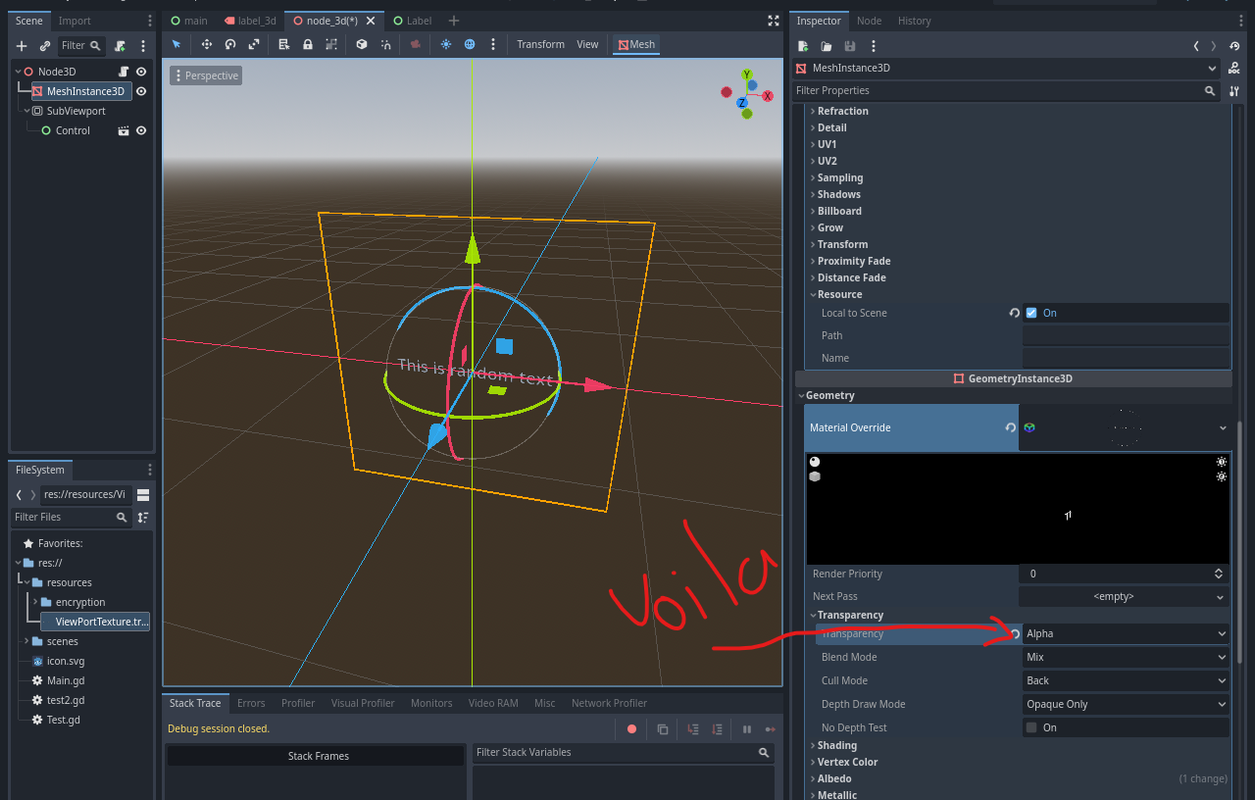The height and width of the screenshot is (800, 1255).
Task: Open the Visual Profiler tab
Action: coord(363,703)
